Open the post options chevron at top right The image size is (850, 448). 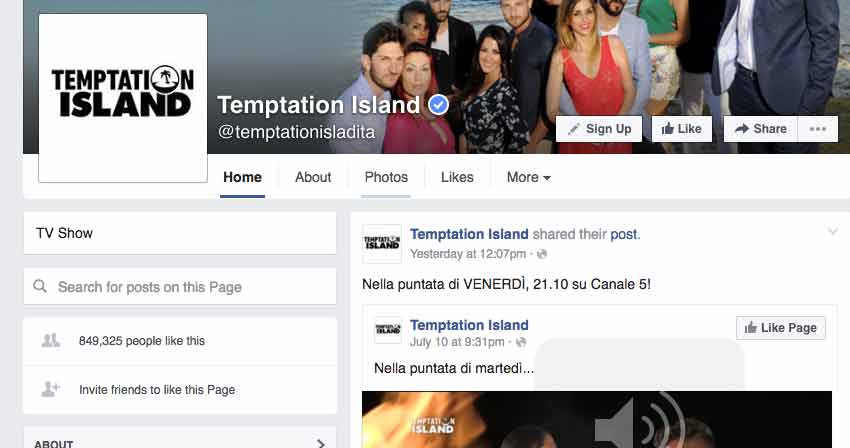833,232
